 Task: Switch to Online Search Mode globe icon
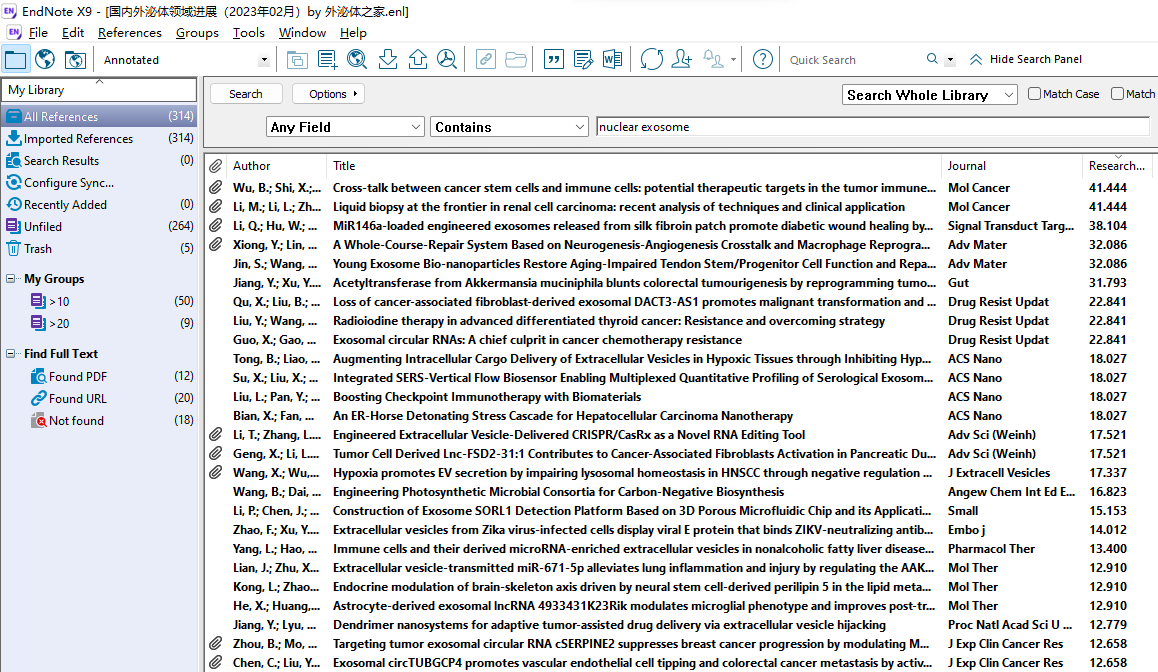[45, 59]
